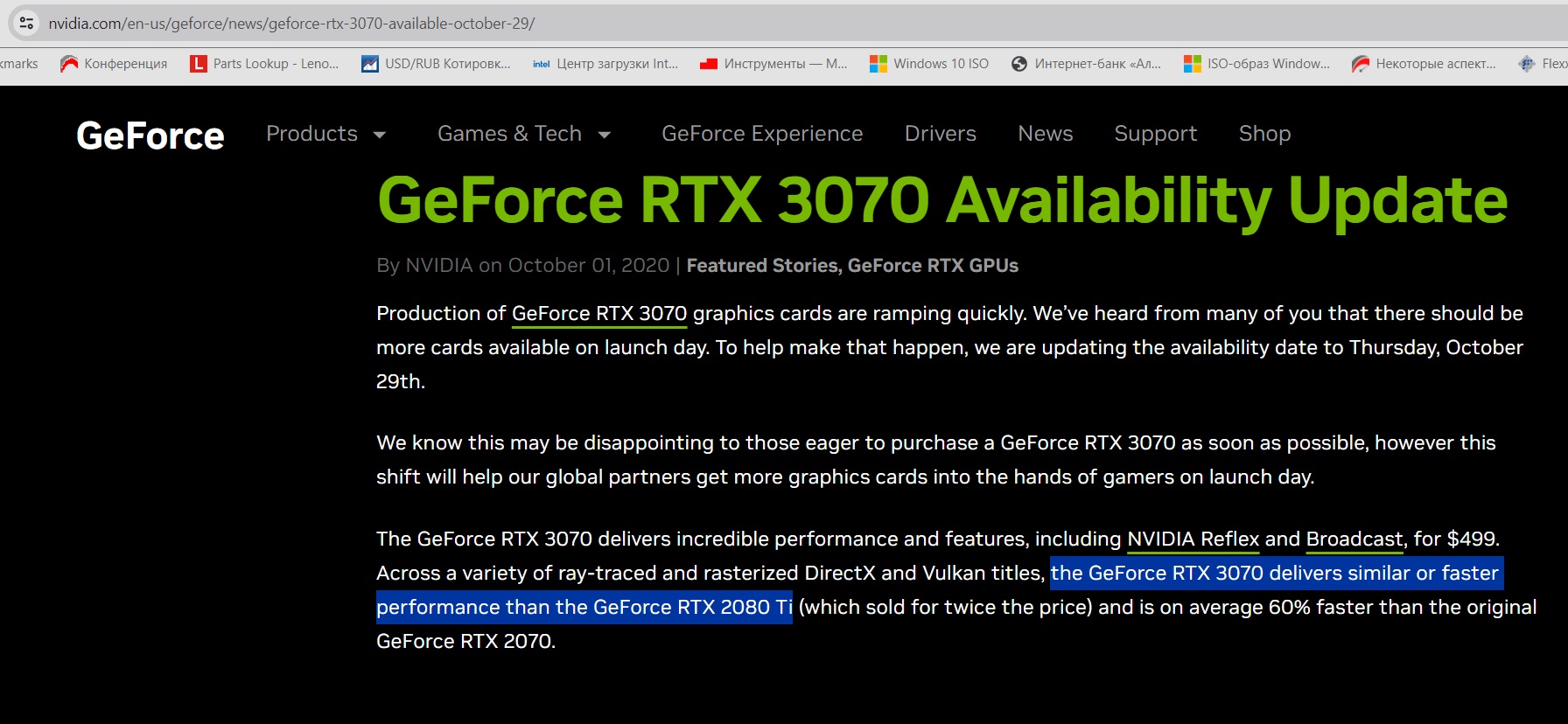Open the Games & Tech menu
Viewport: 1568px width, 724px height.
509,134
